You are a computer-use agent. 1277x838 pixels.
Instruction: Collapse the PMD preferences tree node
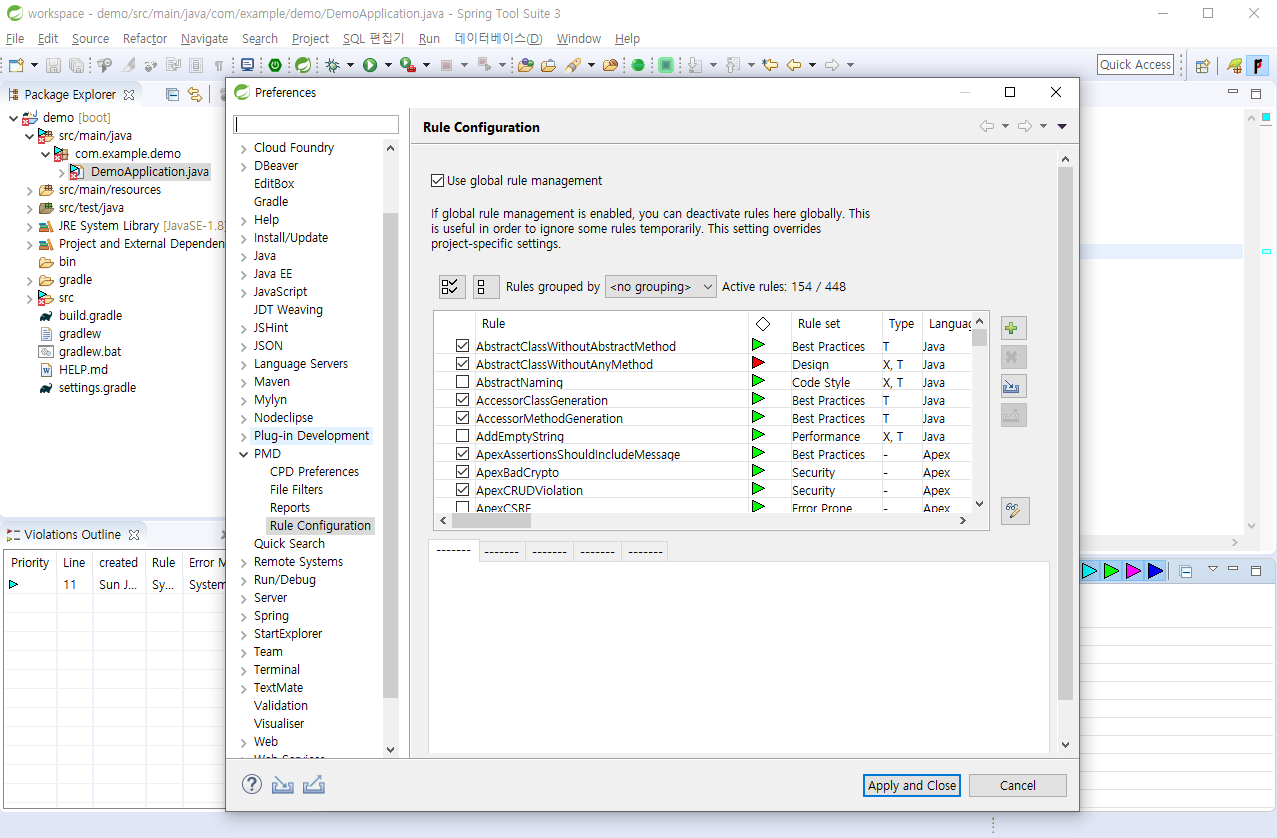[x=243, y=453]
